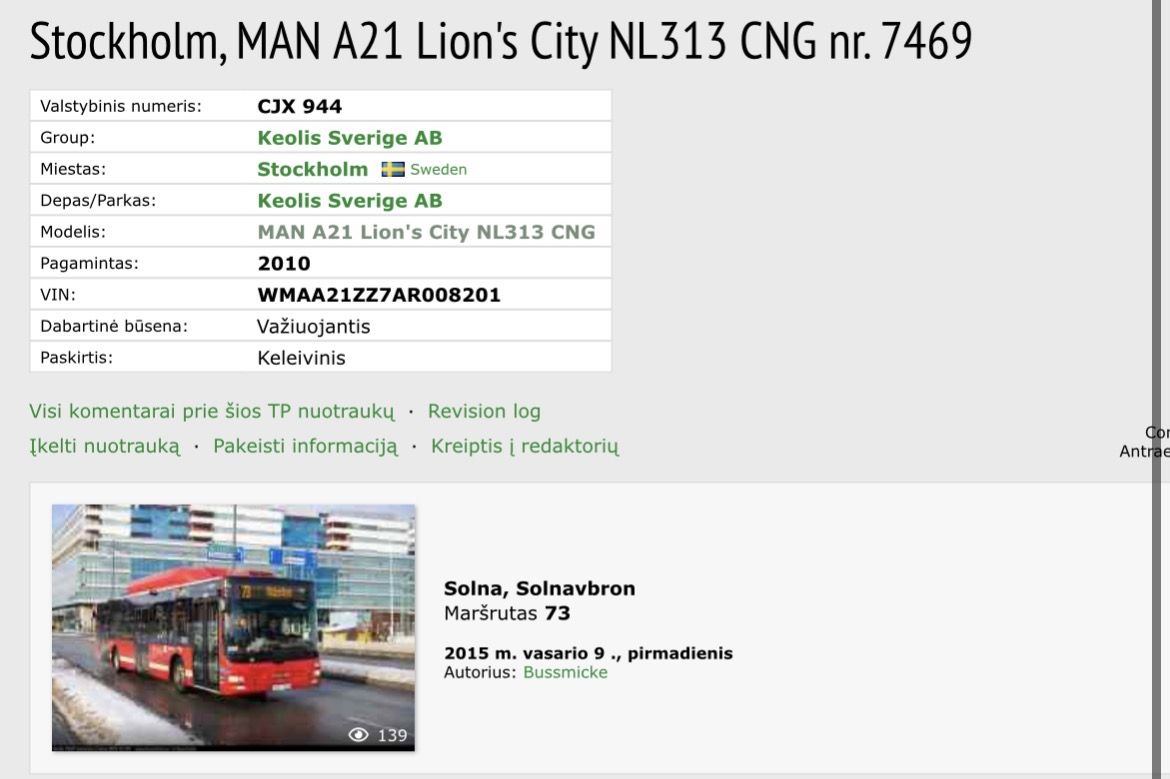Open author Bussmicke profile link
The width and height of the screenshot is (1170, 779).
pyautogui.click(x=565, y=672)
